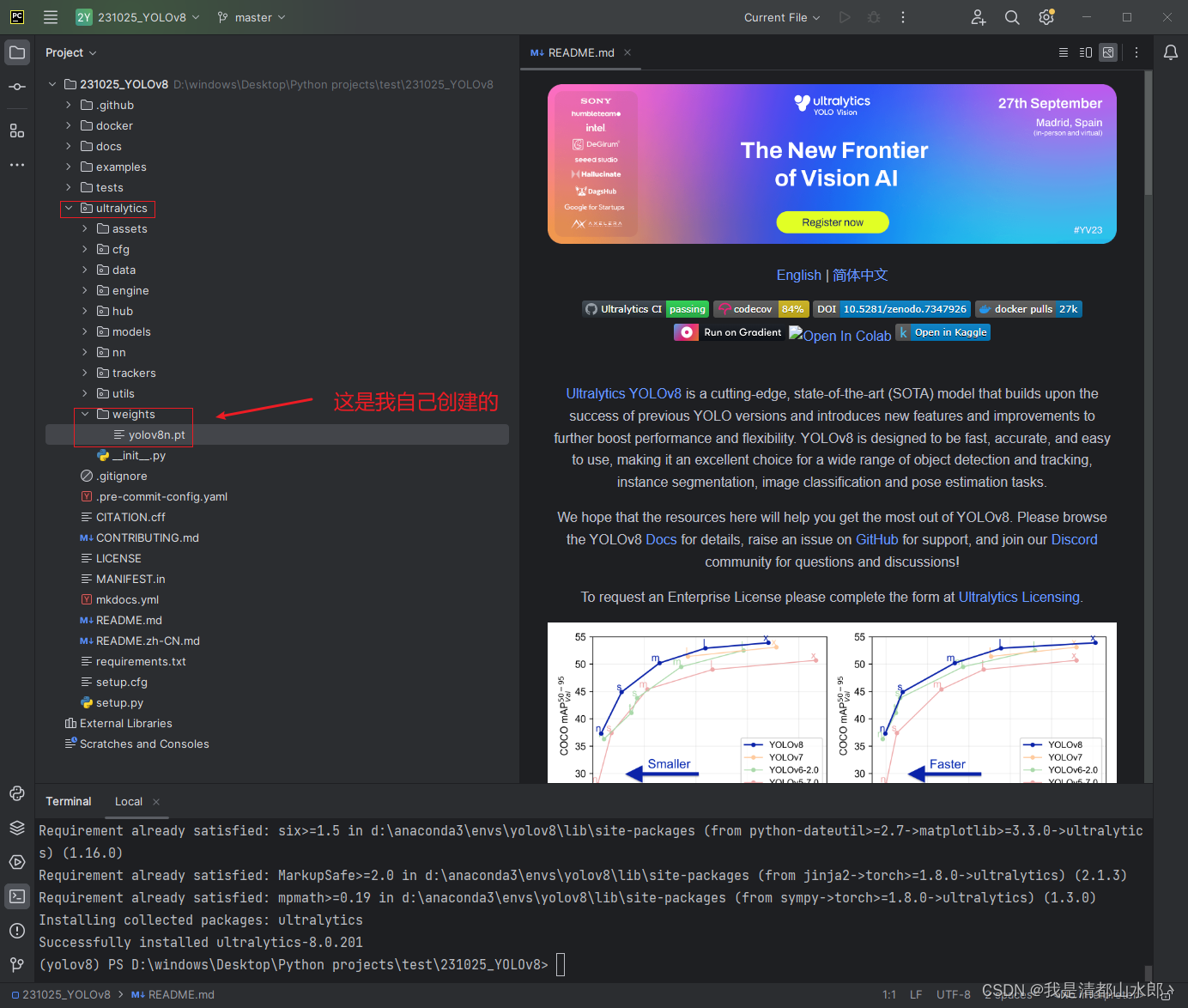Viewport: 1188px width, 1008px height.
Task: Close the README.md editor tab
Action: pyautogui.click(x=627, y=52)
